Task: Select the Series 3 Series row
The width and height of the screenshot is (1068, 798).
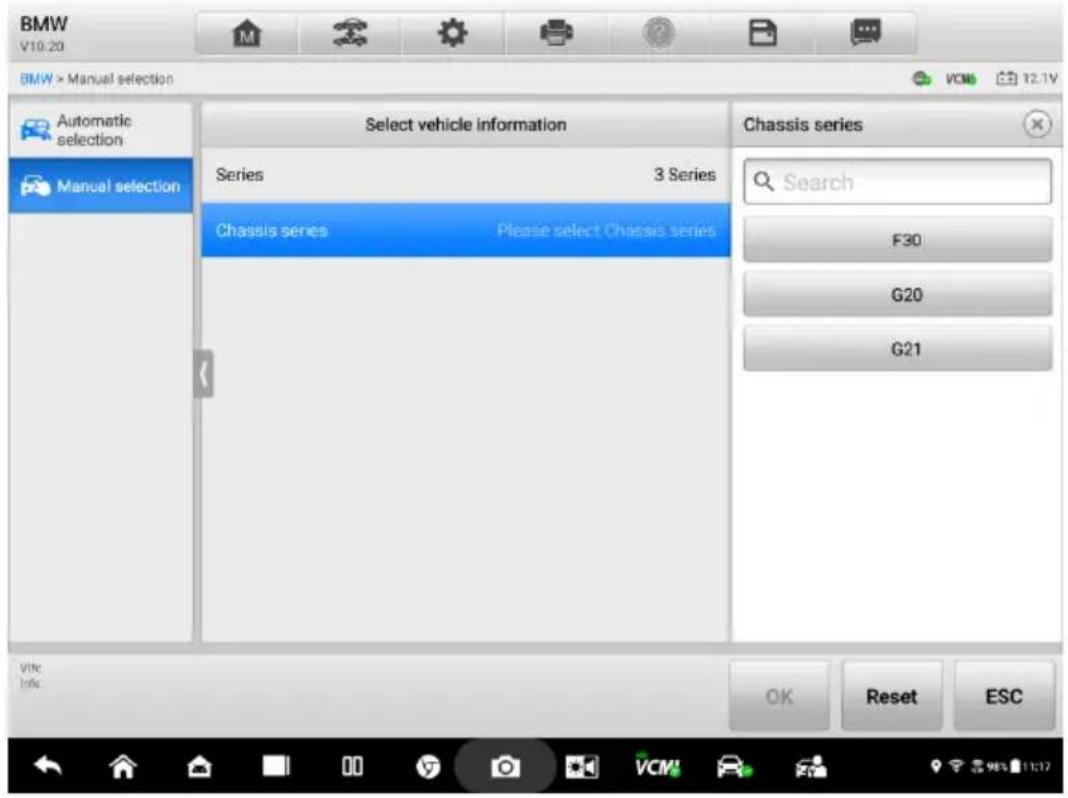Action: pyautogui.click(x=465, y=175)
